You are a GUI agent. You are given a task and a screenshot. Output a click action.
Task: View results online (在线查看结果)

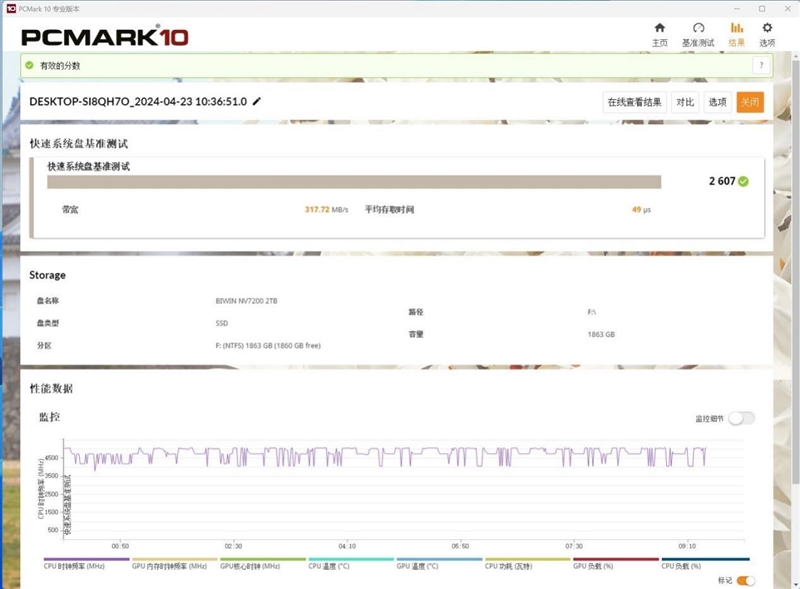click(x=634, y=102)
